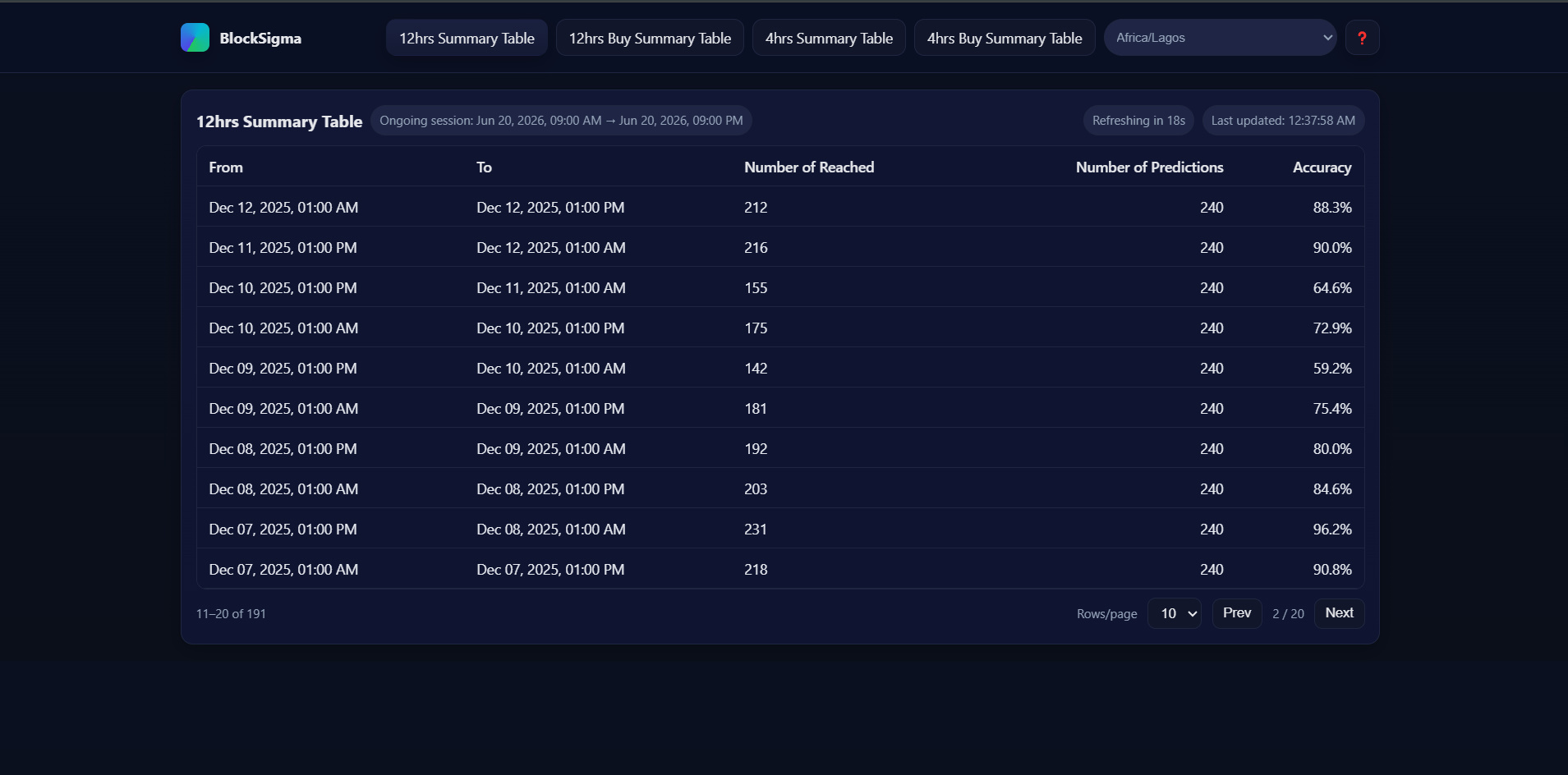Select To cell Dec 11, 2025, 01:00 AM
The height and width of the screenshot is (775, 1568).
[x=551, y=288]
